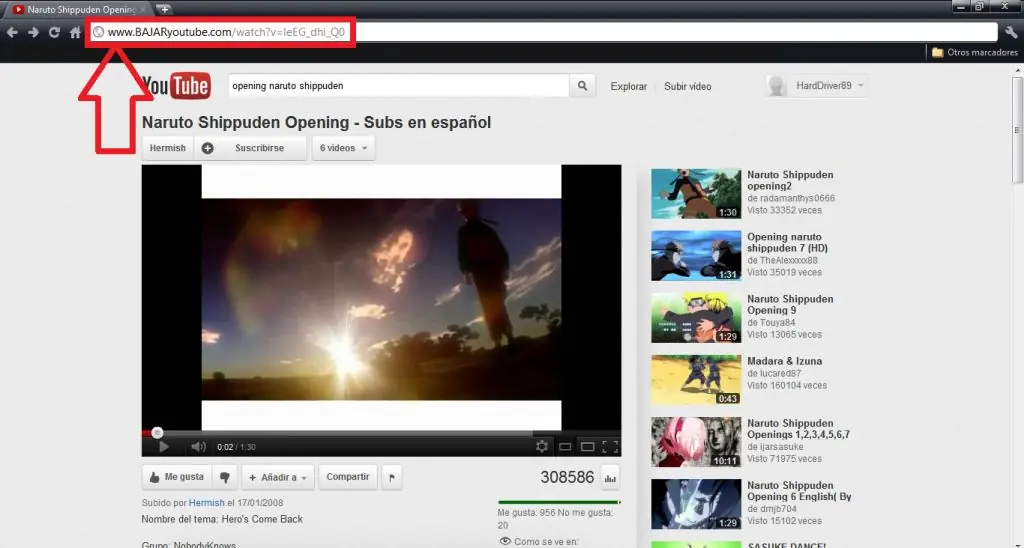The image size is (1024, 548).
Task: Open a new tab with the plus button
Action: (x=164, y=9)
